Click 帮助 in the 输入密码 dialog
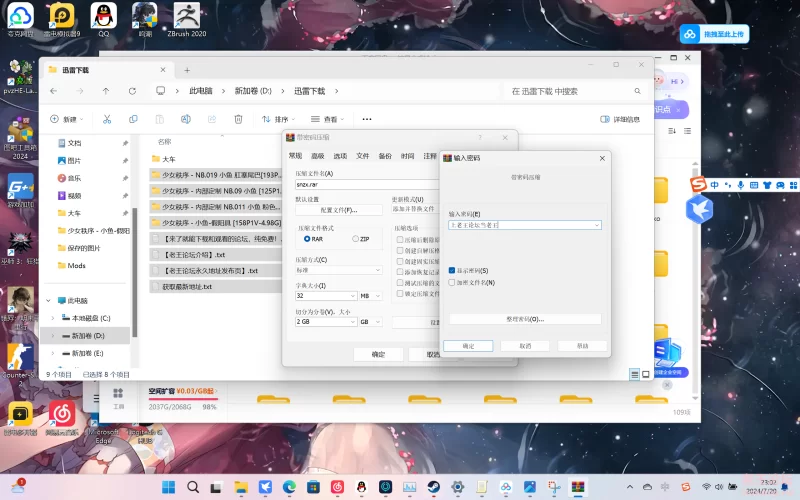 click(x=582, y=346)
